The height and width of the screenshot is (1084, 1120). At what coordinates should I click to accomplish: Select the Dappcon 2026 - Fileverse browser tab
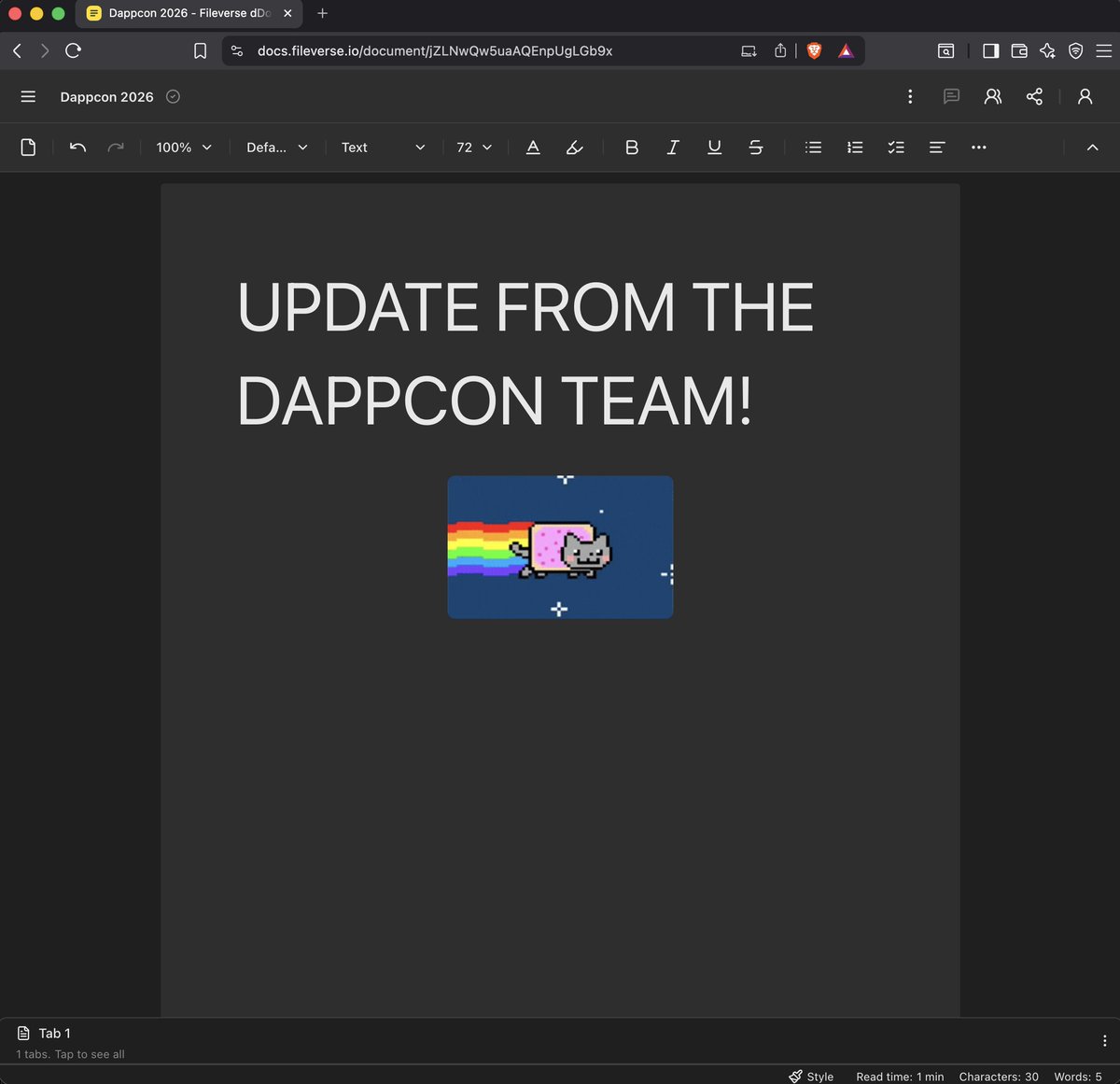(189, 13)
